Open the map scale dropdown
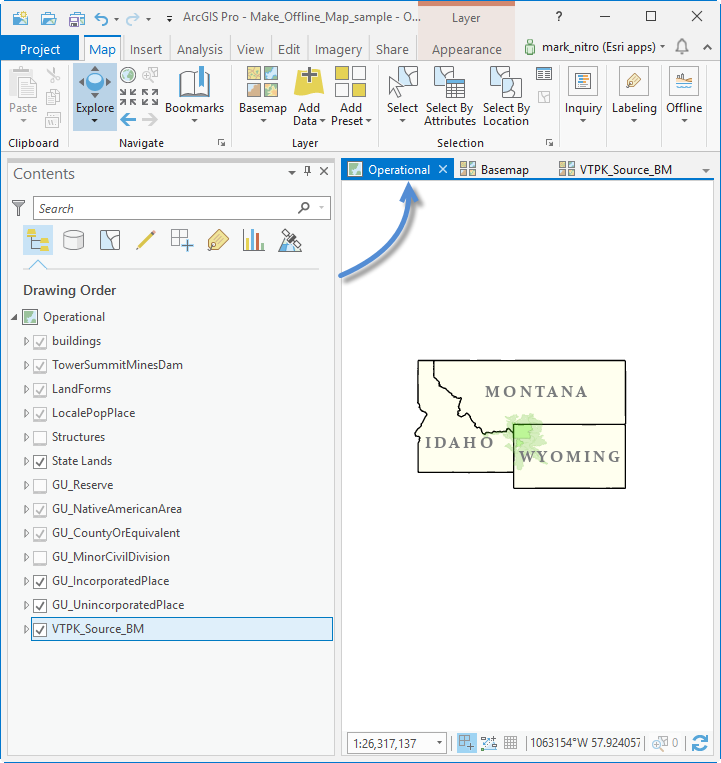Image resolution: width=721 pixels, height=763 pixels. [x=439, y=743]
